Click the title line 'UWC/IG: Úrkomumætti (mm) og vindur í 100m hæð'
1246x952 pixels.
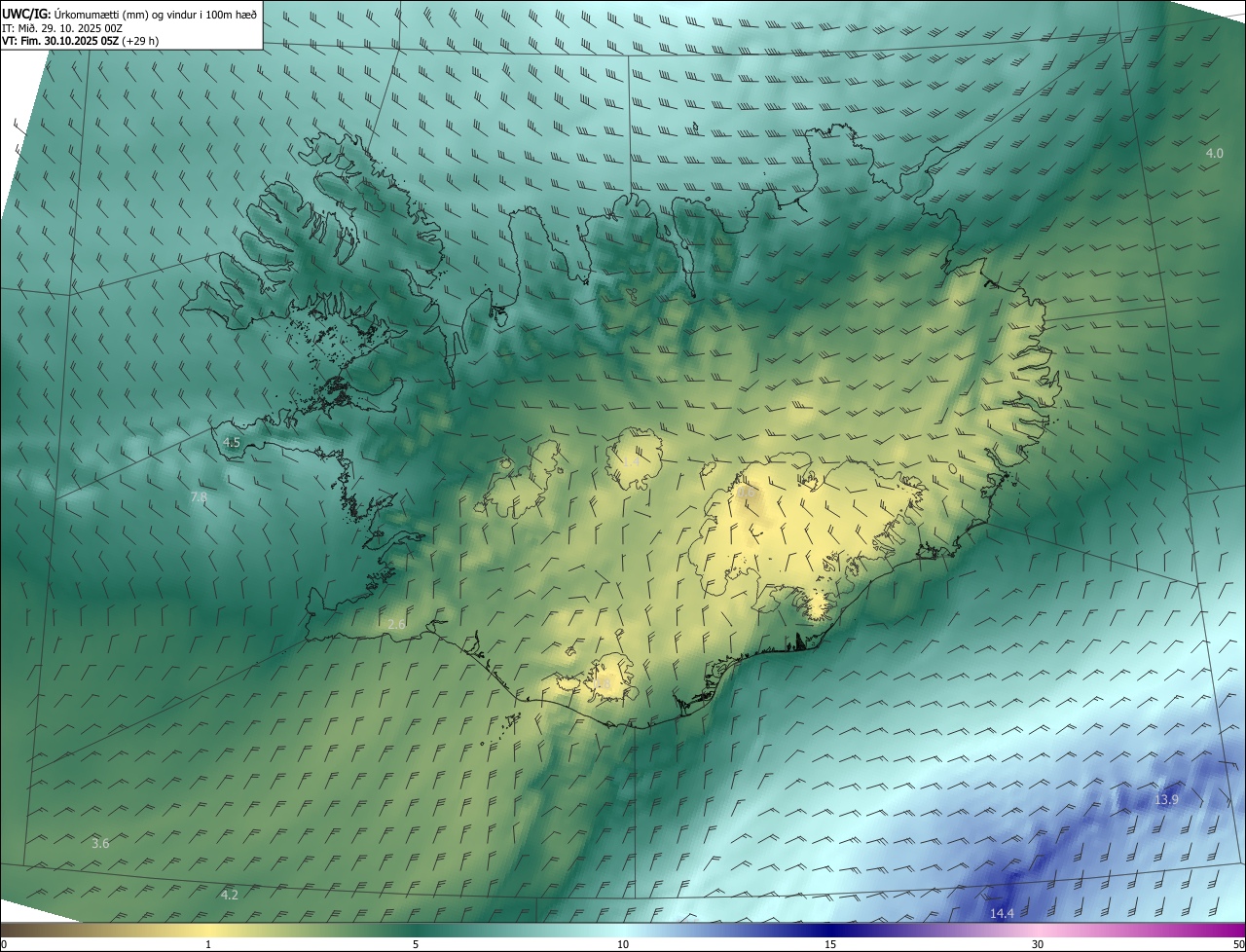[x=129, y=14]
